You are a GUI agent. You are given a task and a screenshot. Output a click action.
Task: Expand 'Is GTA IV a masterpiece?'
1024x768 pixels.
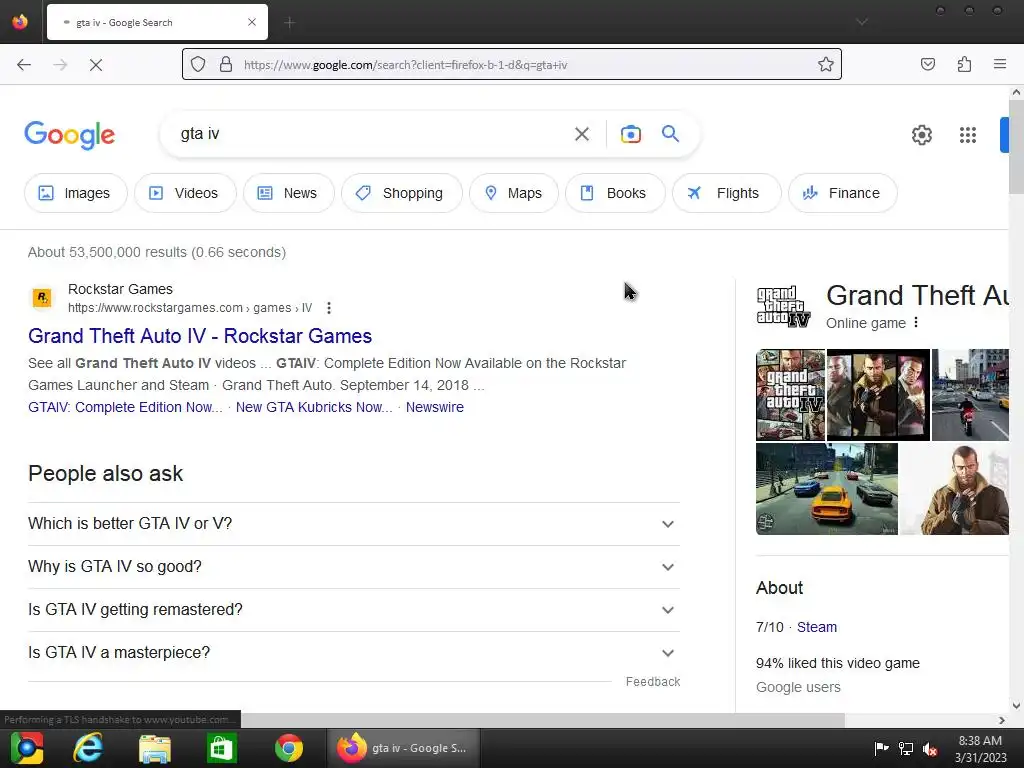pyautogui.click(x=353, y=653)
